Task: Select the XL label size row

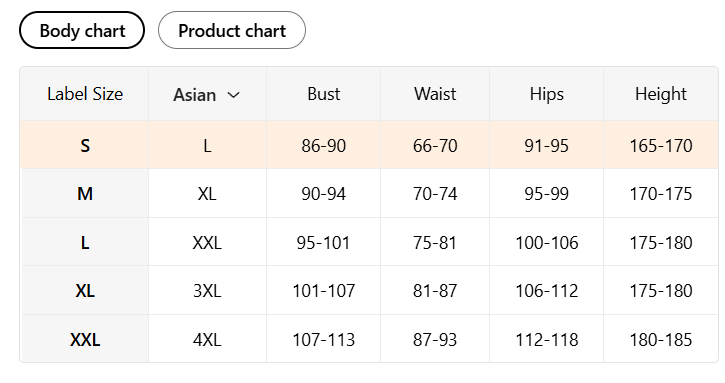Action: coord(369,290)
